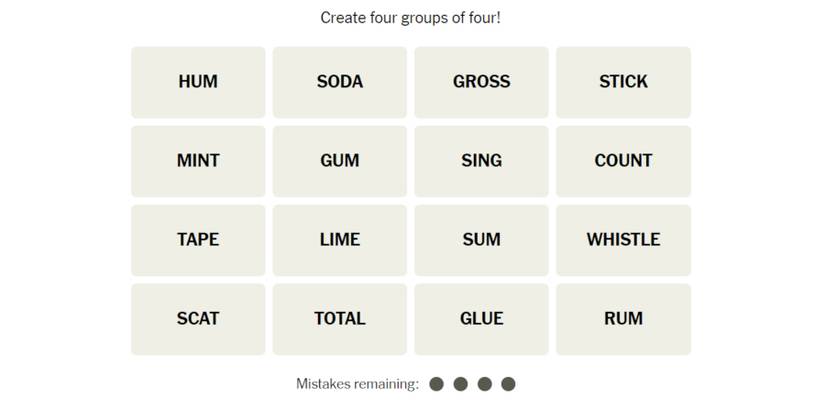The image size is (825, 413).
Task: Click the SCAT word tile
Action: coord(198,319)
